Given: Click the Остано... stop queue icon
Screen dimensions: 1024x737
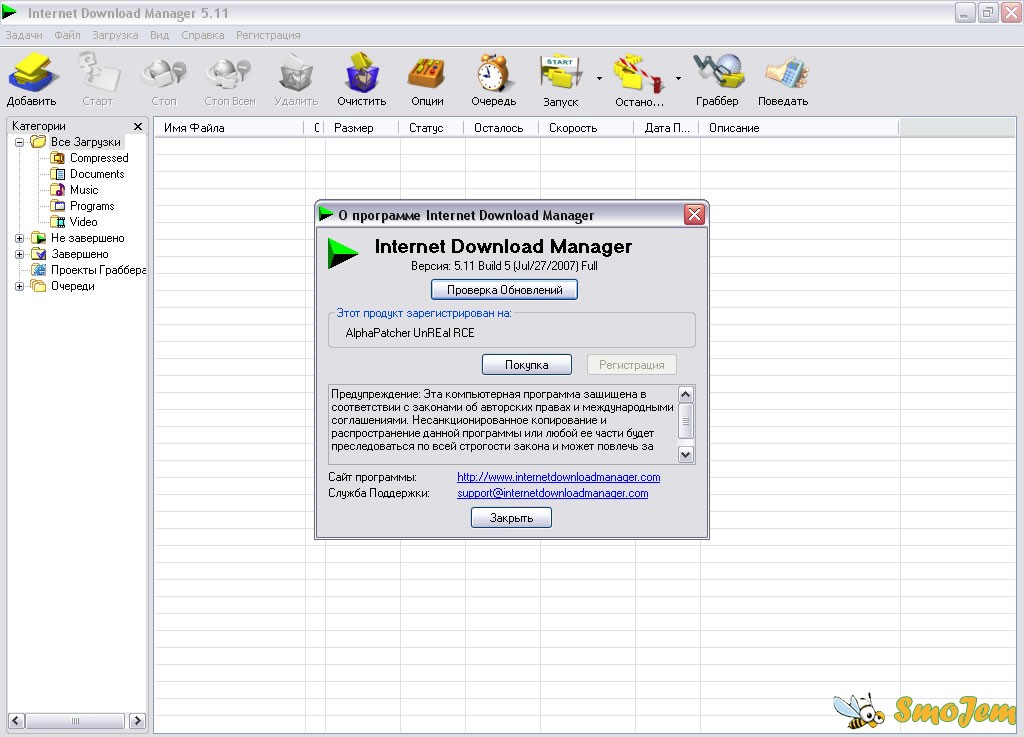Looking at the screenshot, I should point(639,73).
